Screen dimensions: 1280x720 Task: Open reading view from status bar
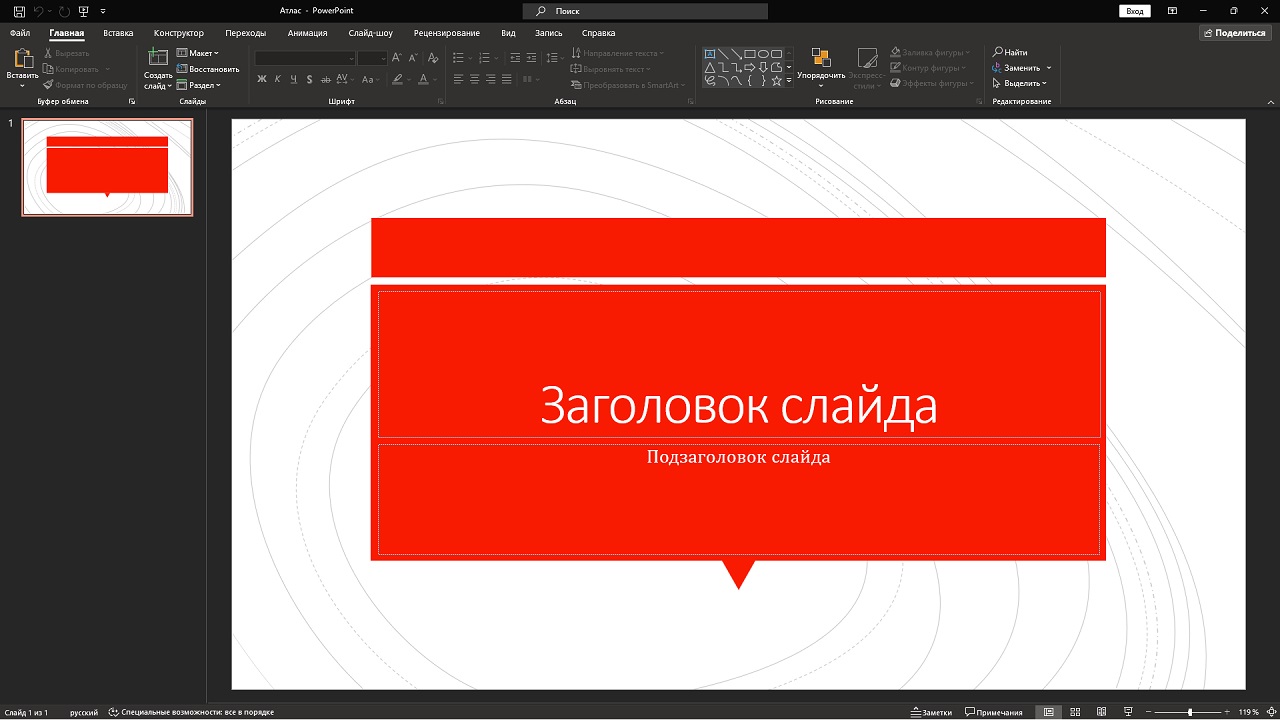1101,712
